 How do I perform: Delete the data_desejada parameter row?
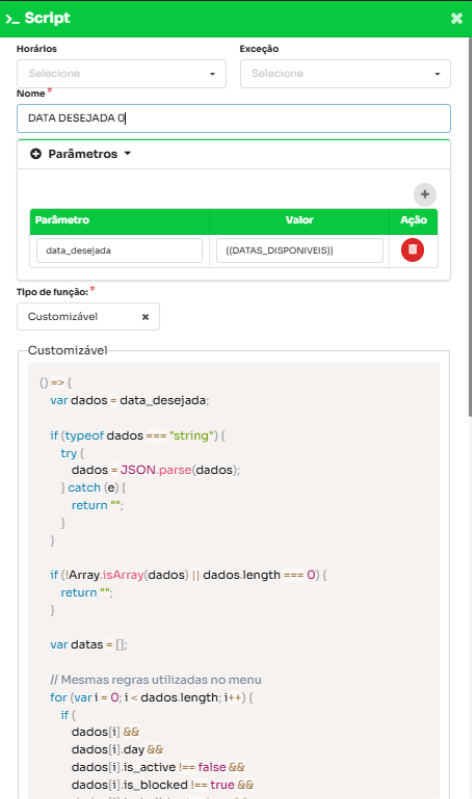[x=412, y=250]
